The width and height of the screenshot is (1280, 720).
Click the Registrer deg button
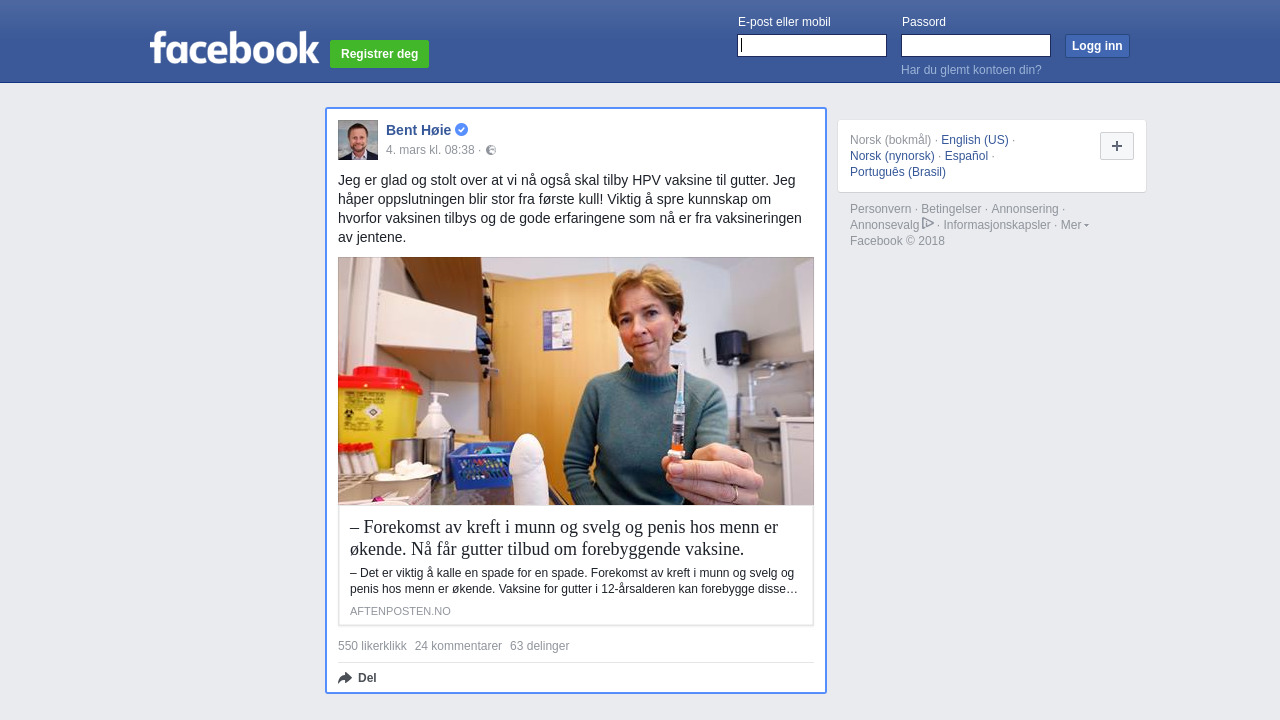click(379, 54)
